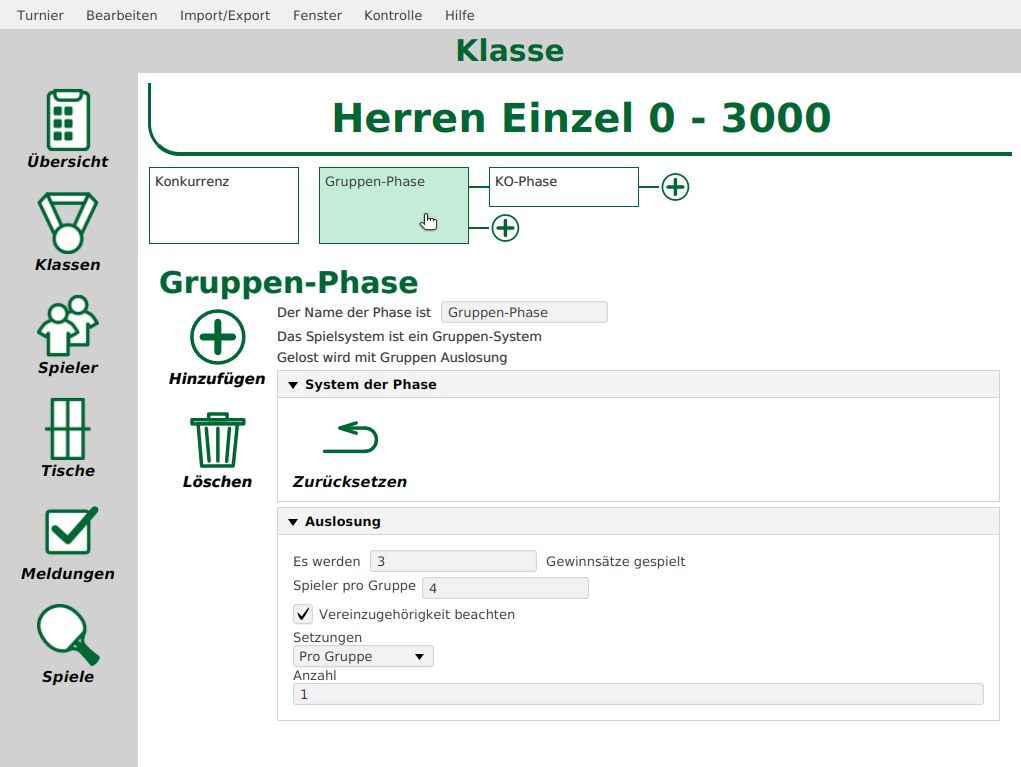The width and height of the screenshot is (1021, 767).
Task: Click the Hinzufügen plus icon
Action: [217, 338]
